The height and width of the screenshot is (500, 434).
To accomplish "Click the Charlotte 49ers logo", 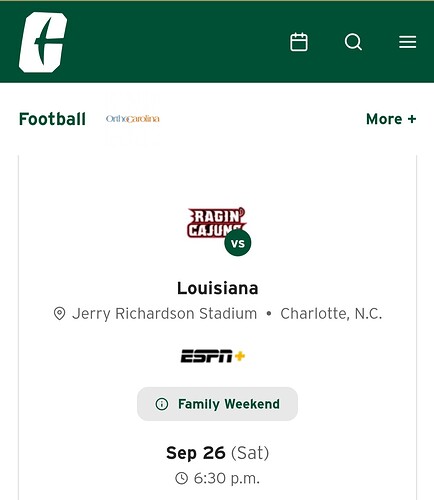I will point(43,42).
